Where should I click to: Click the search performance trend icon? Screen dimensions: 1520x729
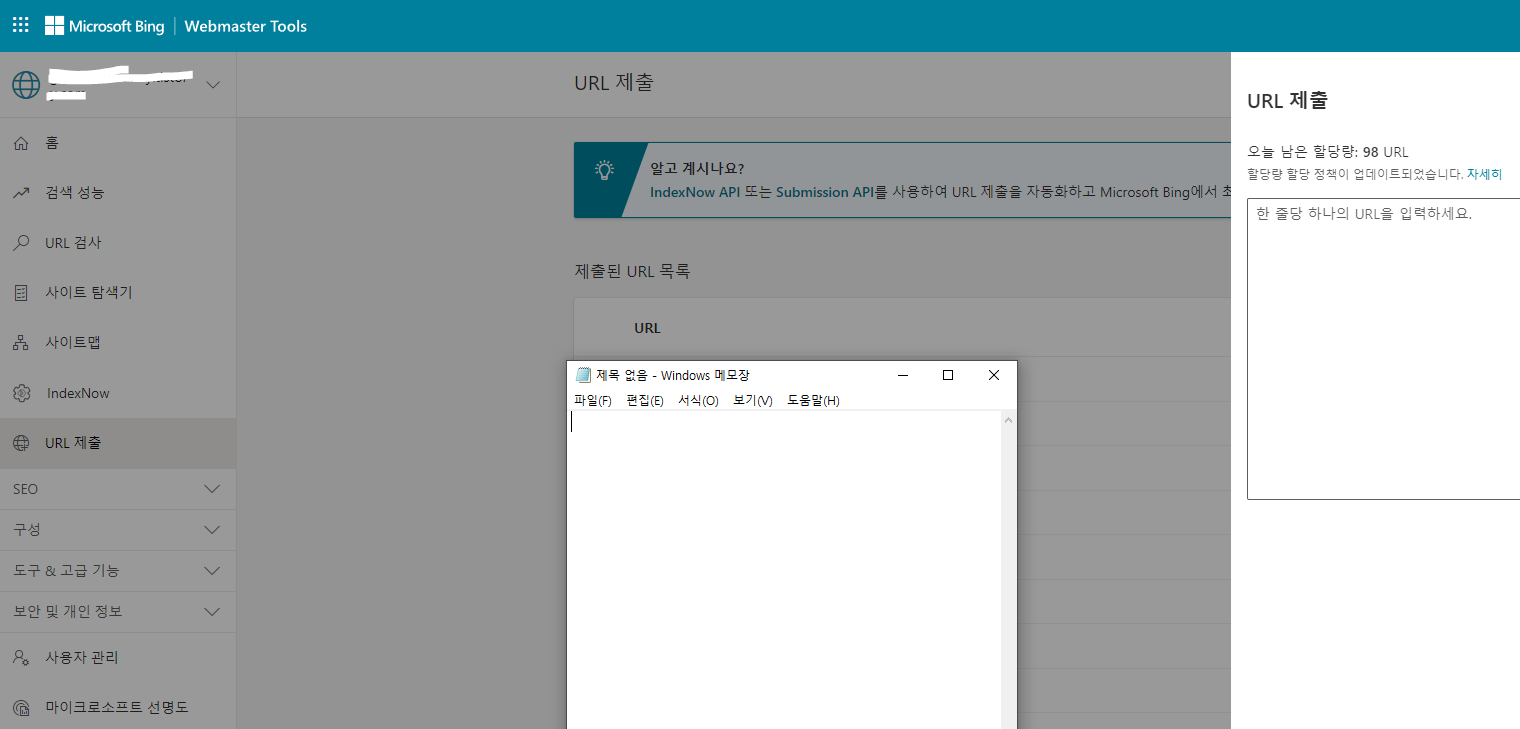(x=21, y=193)
